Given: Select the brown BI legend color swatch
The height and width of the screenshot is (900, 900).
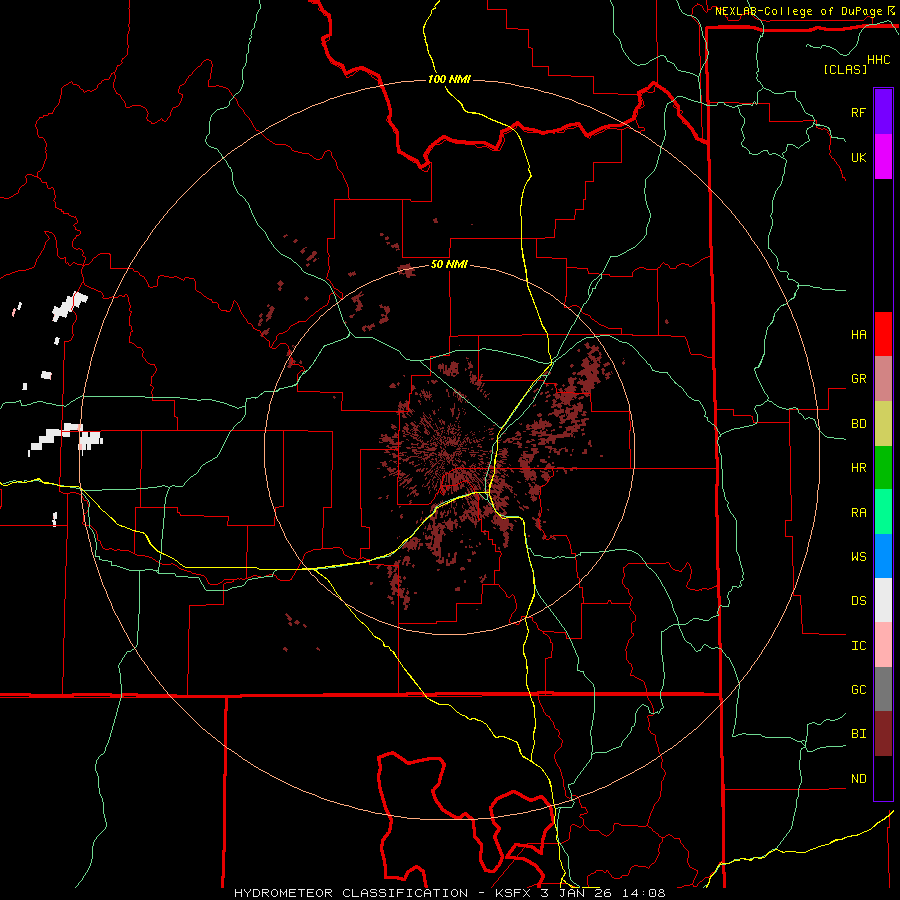Looking at the screenshot, I should coord(883,734).
